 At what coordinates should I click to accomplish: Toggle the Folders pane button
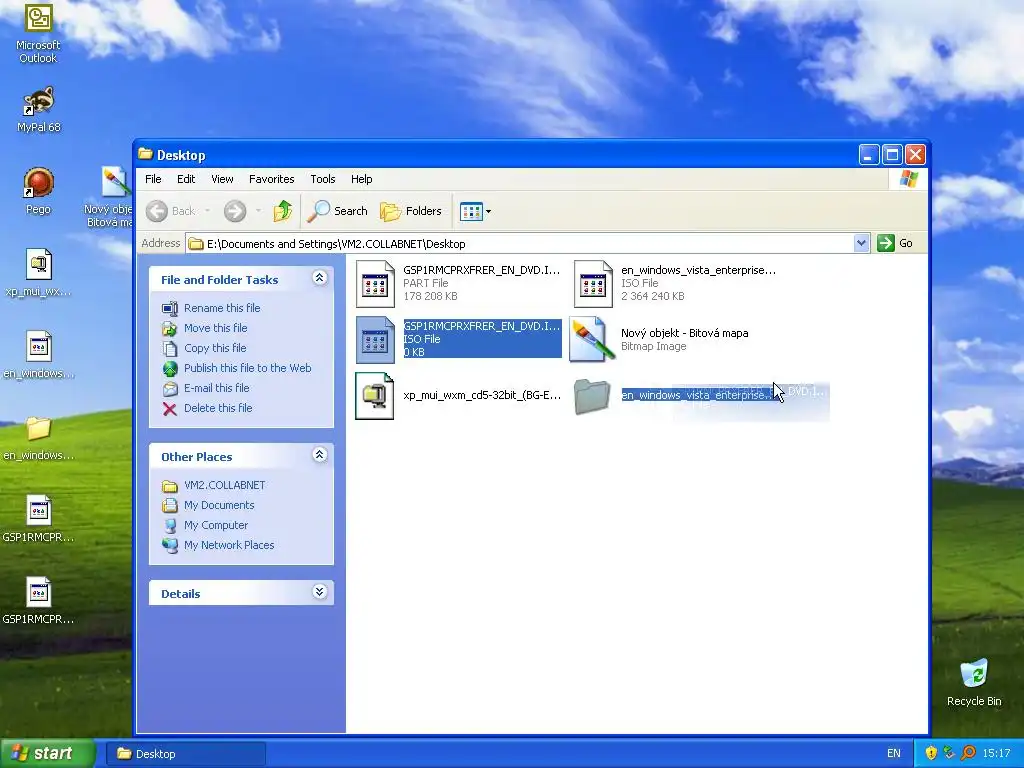click(411, 211)
